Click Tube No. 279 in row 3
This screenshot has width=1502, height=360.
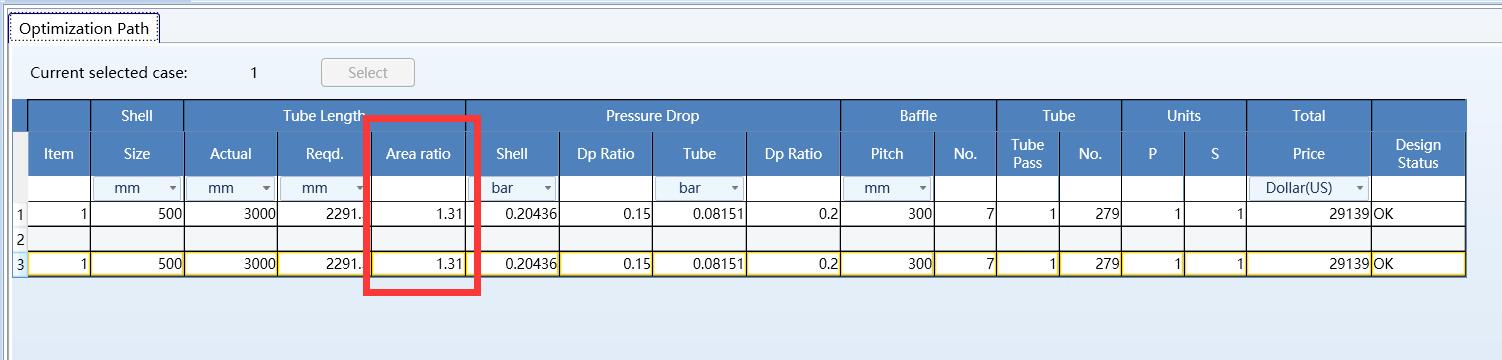tap(1090, 264)
